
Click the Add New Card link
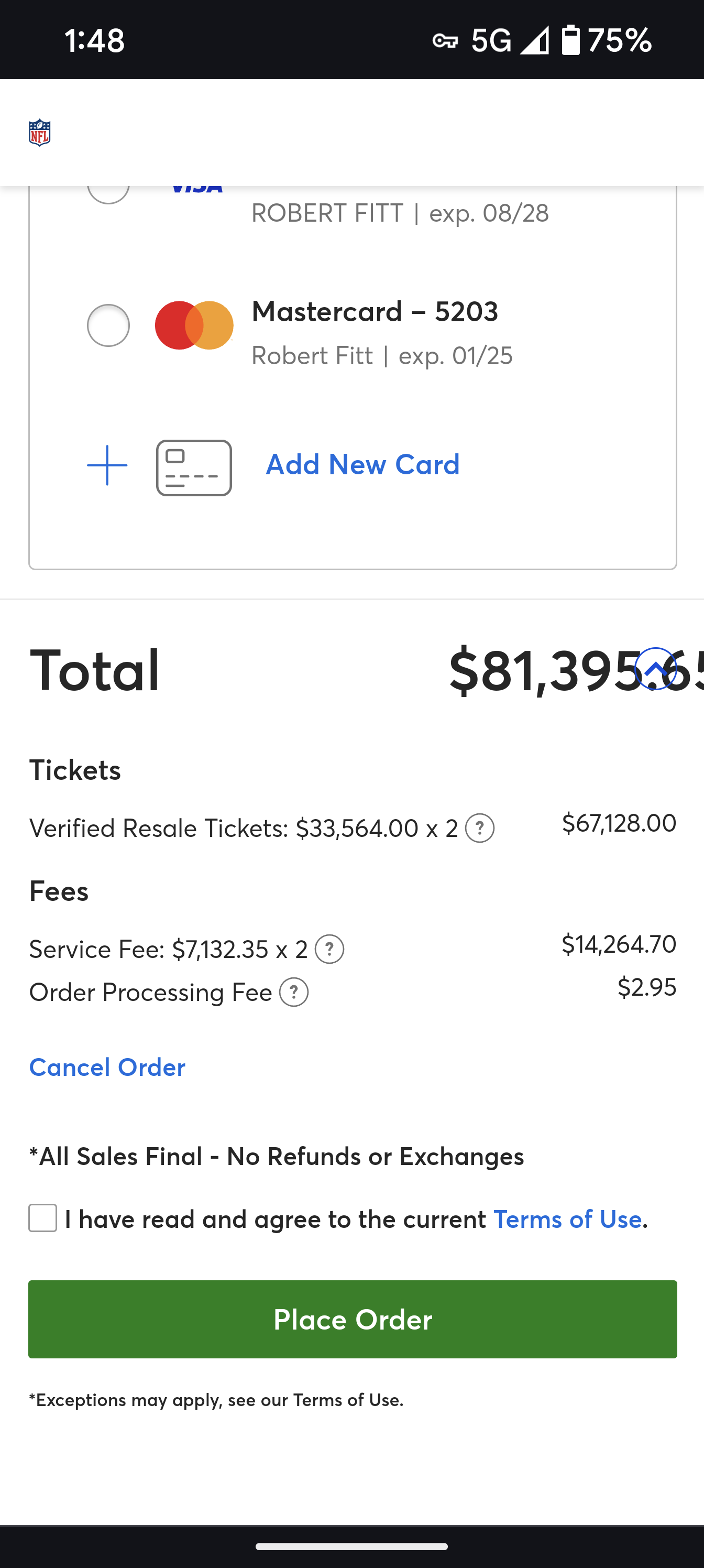click(x=362, y=465)
